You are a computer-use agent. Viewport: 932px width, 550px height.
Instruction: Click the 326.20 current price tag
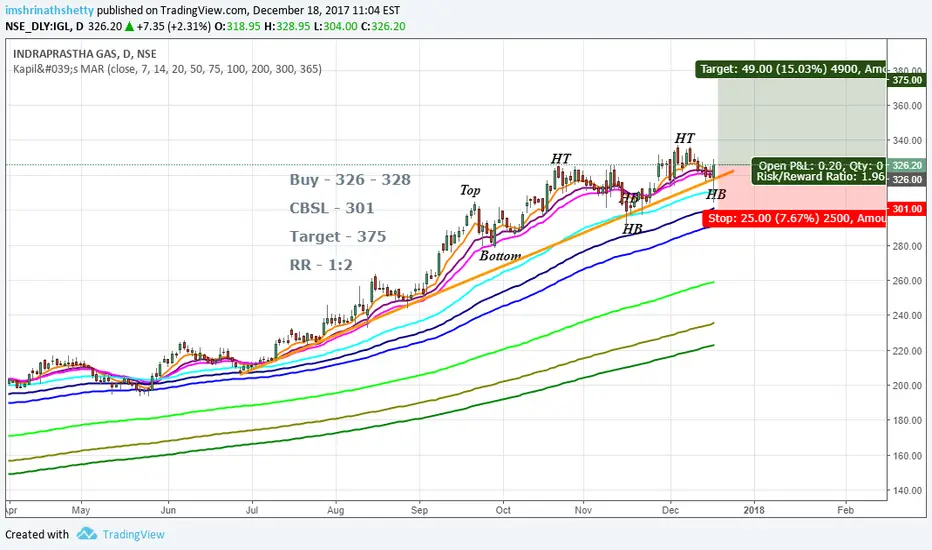coord(906,165)
